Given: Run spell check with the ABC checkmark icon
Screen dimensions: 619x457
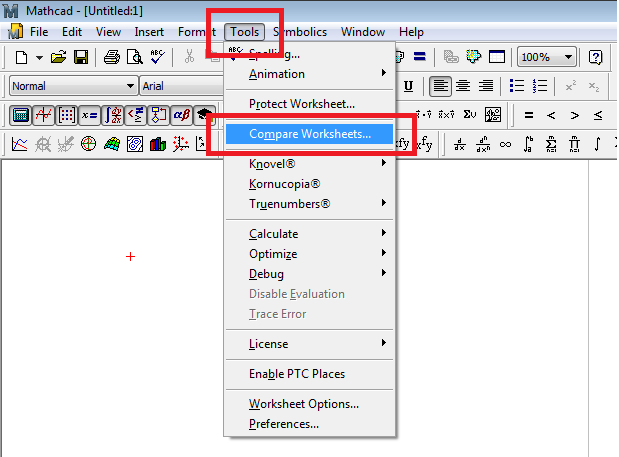Looking at the screenshot, I should pos(157,57).
